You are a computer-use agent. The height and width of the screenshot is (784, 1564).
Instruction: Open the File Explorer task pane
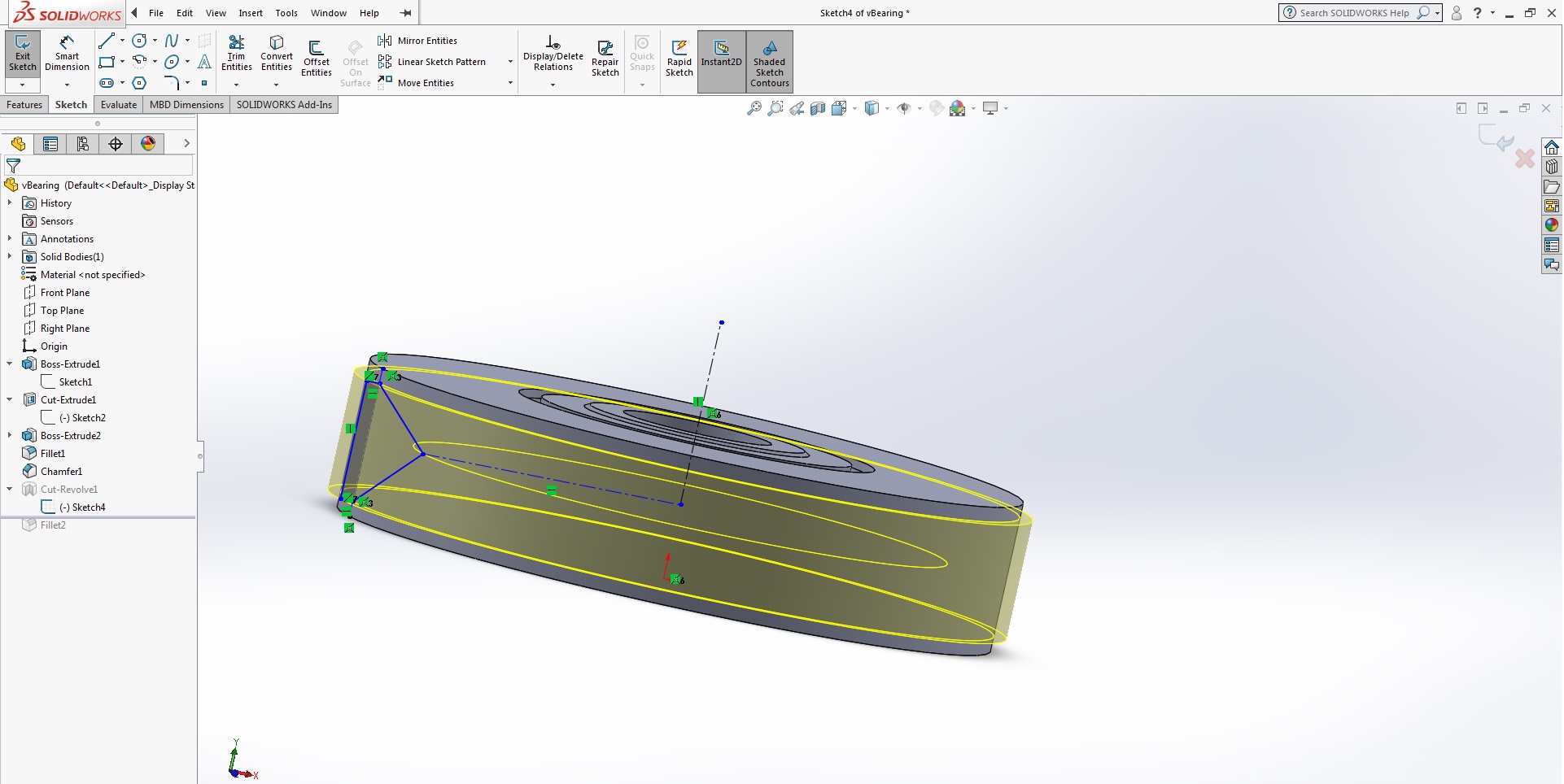(1552, 186)
